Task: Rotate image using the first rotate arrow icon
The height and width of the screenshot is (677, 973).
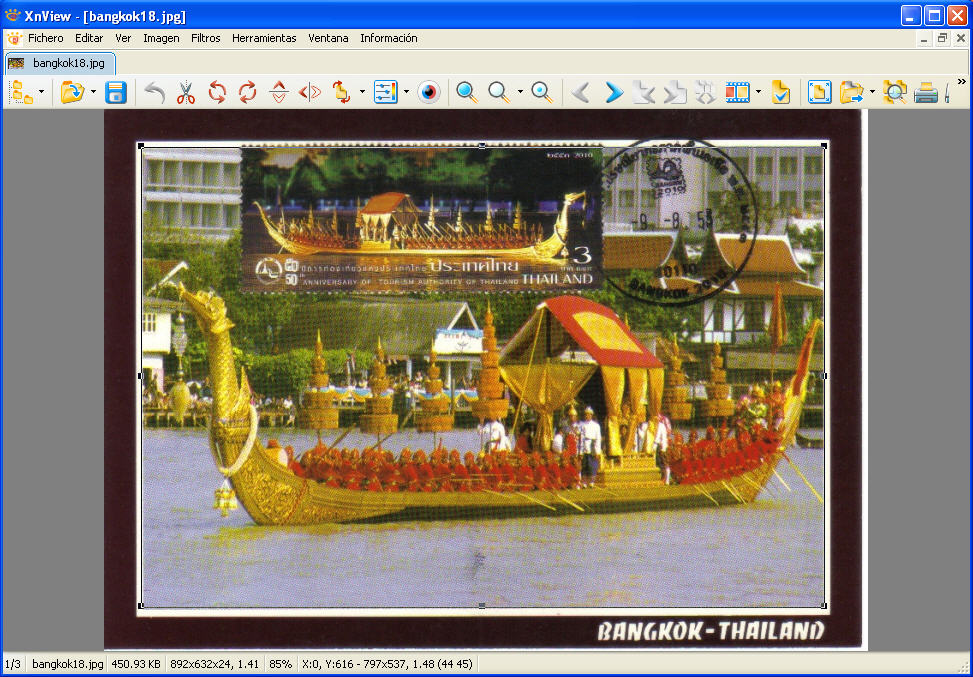Action: 217,93
